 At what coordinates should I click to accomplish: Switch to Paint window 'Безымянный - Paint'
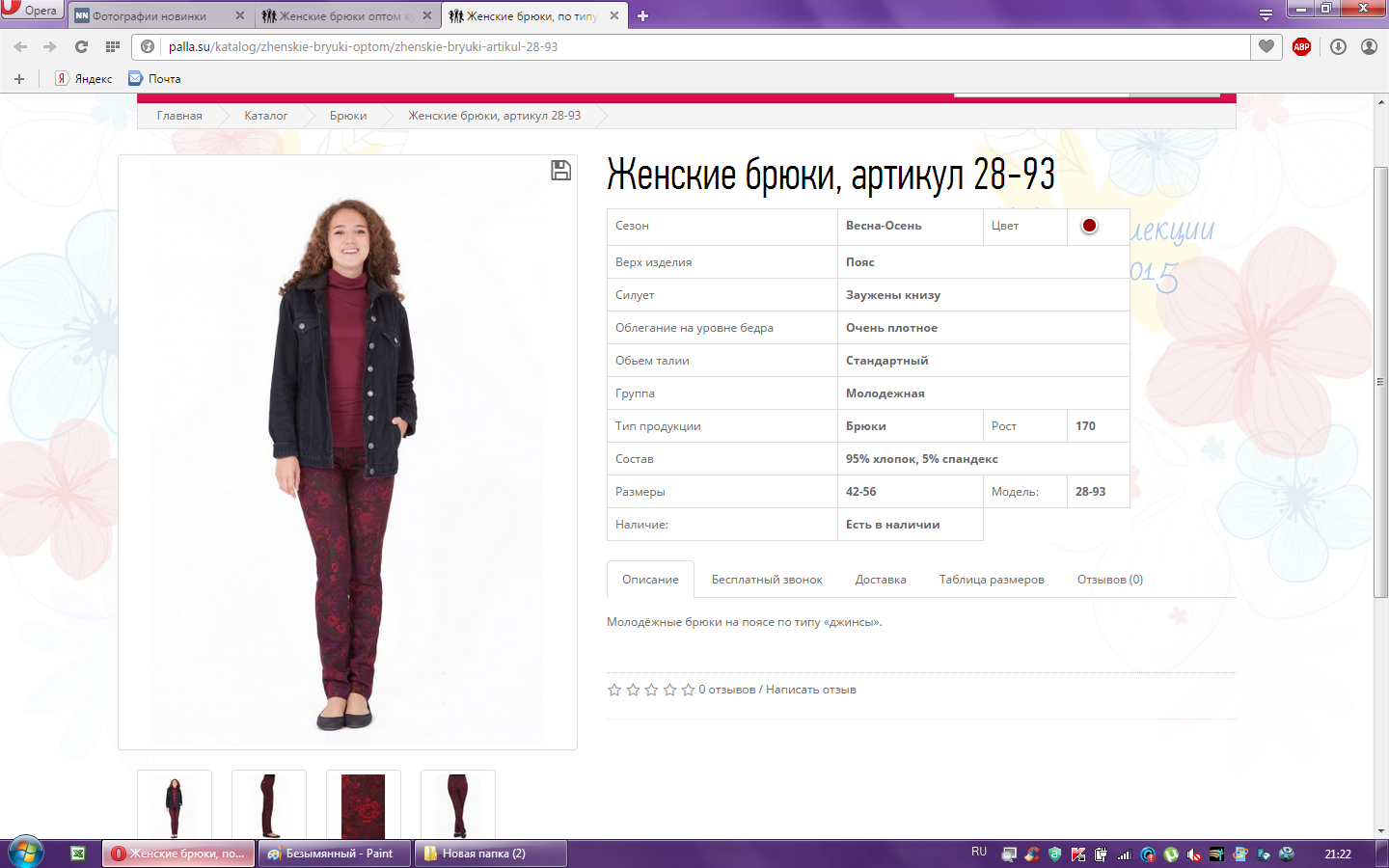tap(334, 854)
